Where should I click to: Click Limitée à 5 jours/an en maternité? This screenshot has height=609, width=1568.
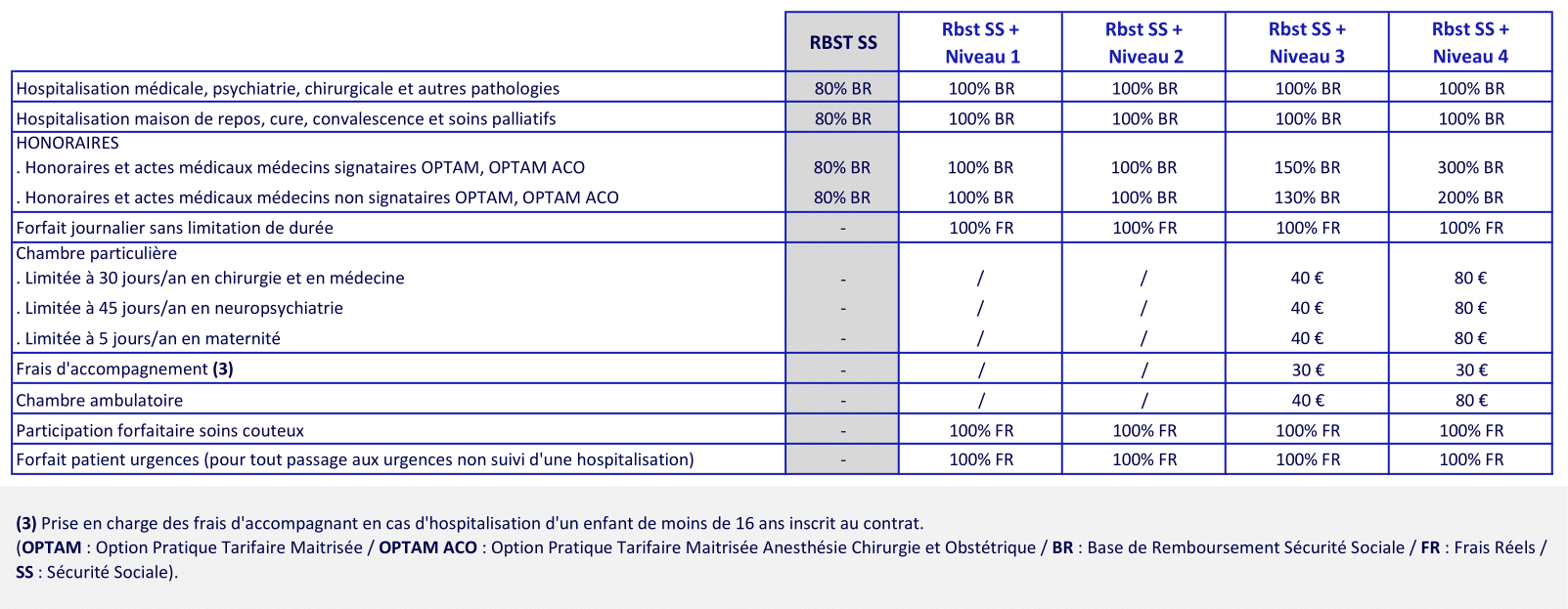[x=152, y=338]
